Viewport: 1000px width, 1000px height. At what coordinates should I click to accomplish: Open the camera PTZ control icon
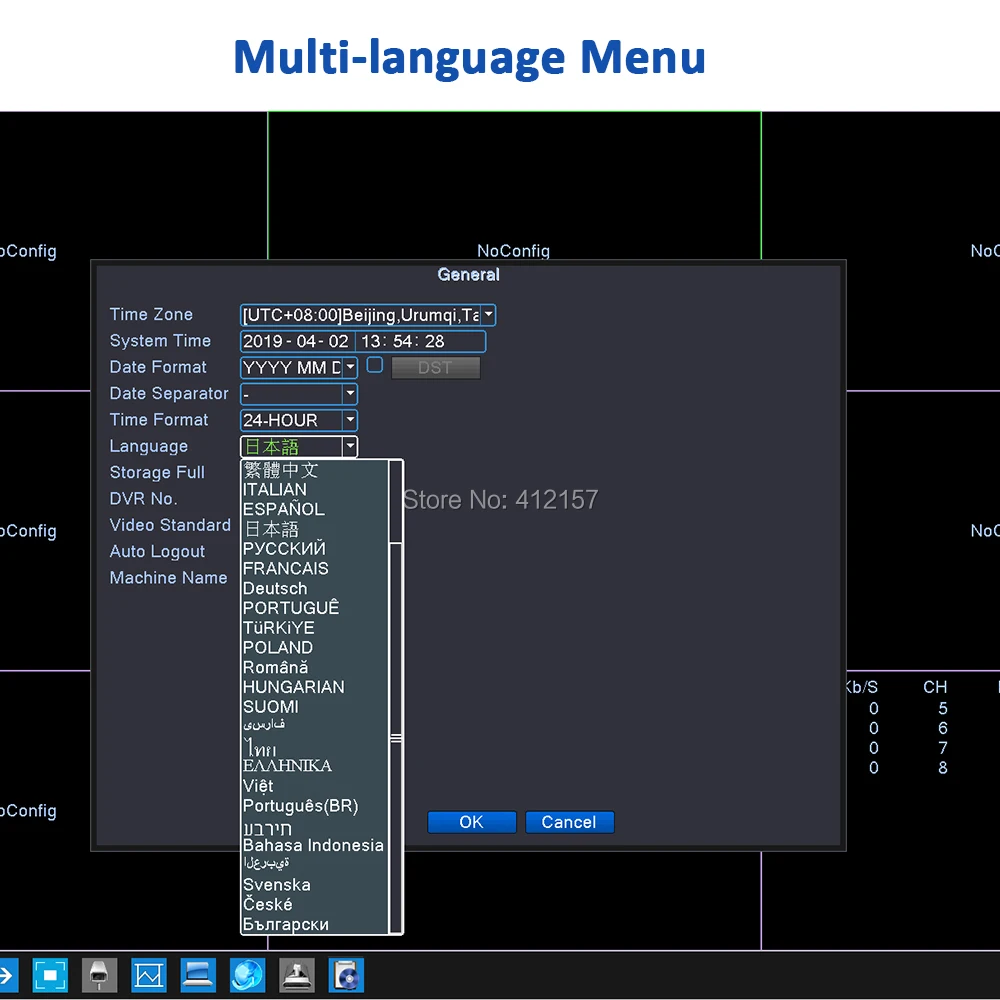point(99,974)
